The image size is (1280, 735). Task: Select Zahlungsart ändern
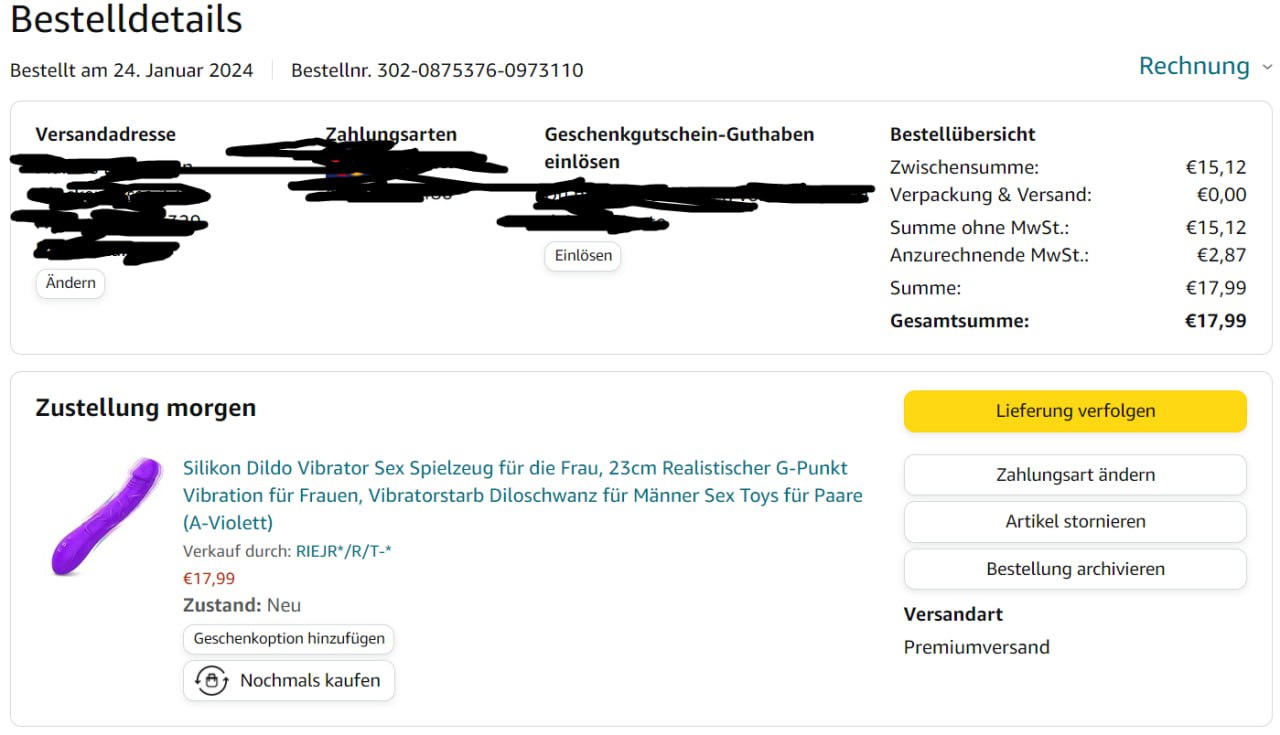pos(1075,475)
